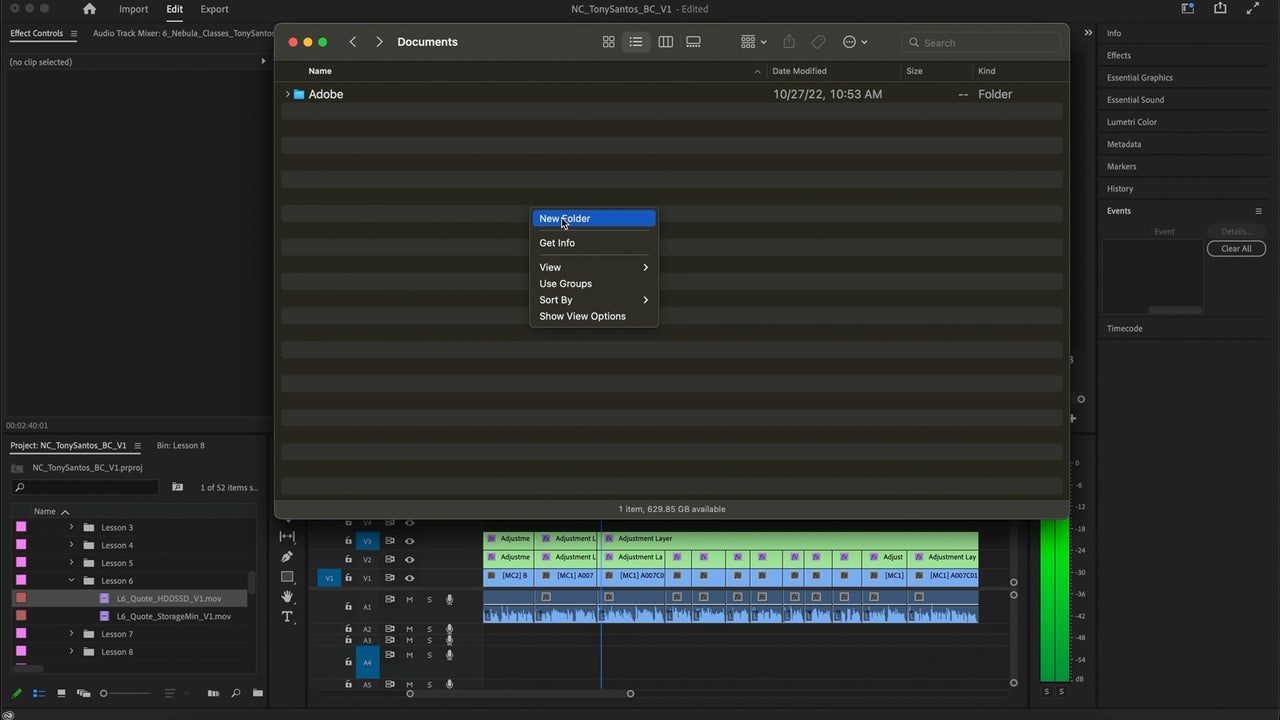The image size is (1280, 720).
Task: Select the Ripple Edit tool
Action: [287, 536]
